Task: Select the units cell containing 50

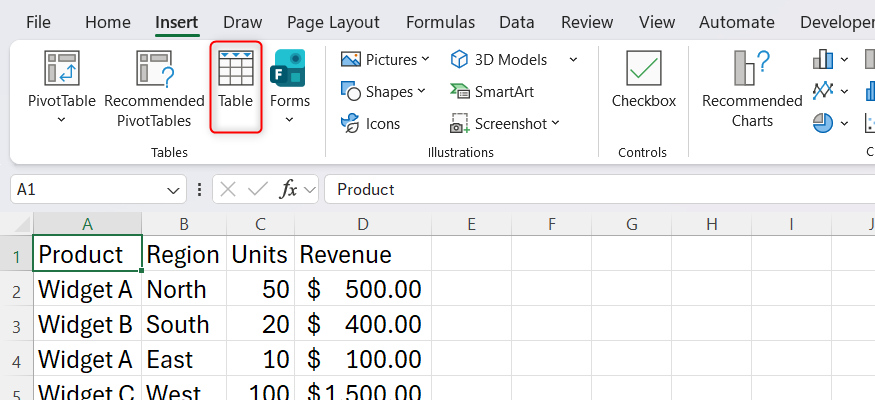Action: pyautogui.click(x=261, y=289)
